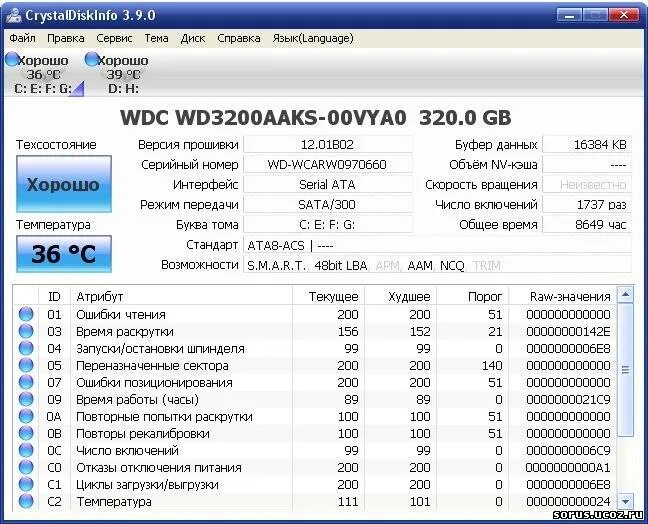Click the standard field ATA8-ACS

tap(437, 245)
